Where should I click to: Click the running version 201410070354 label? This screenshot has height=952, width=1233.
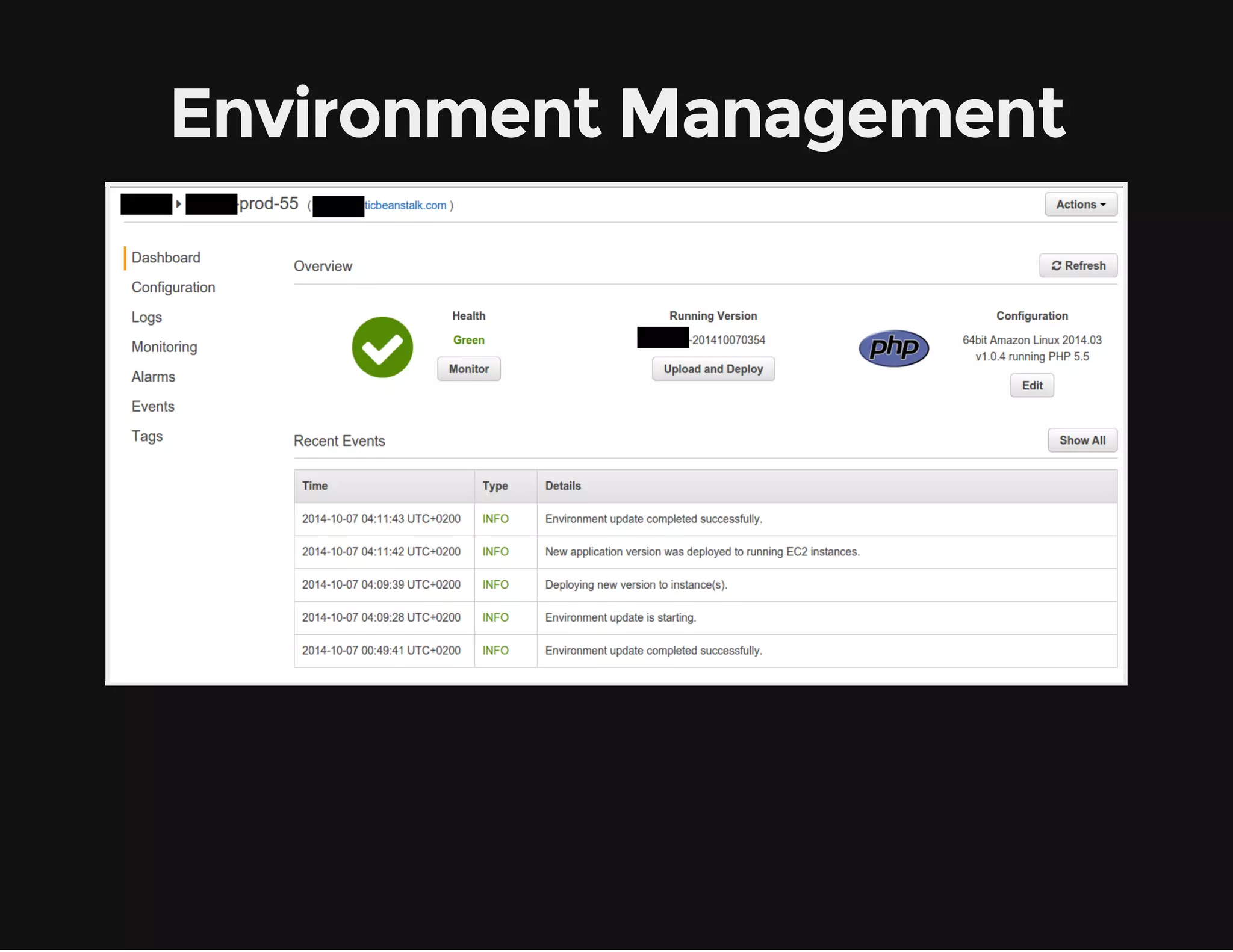pos(727,340)
